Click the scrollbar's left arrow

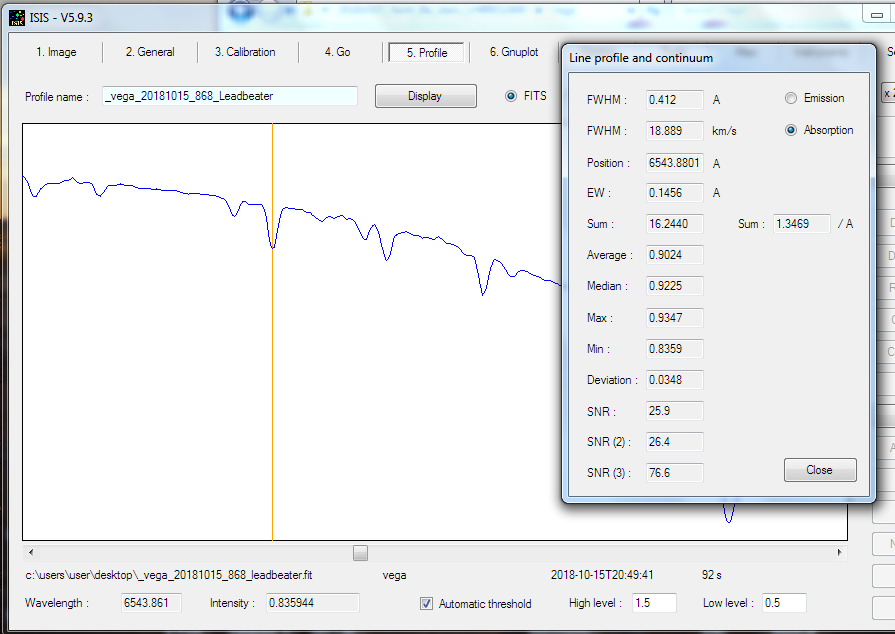click(31, 552)
